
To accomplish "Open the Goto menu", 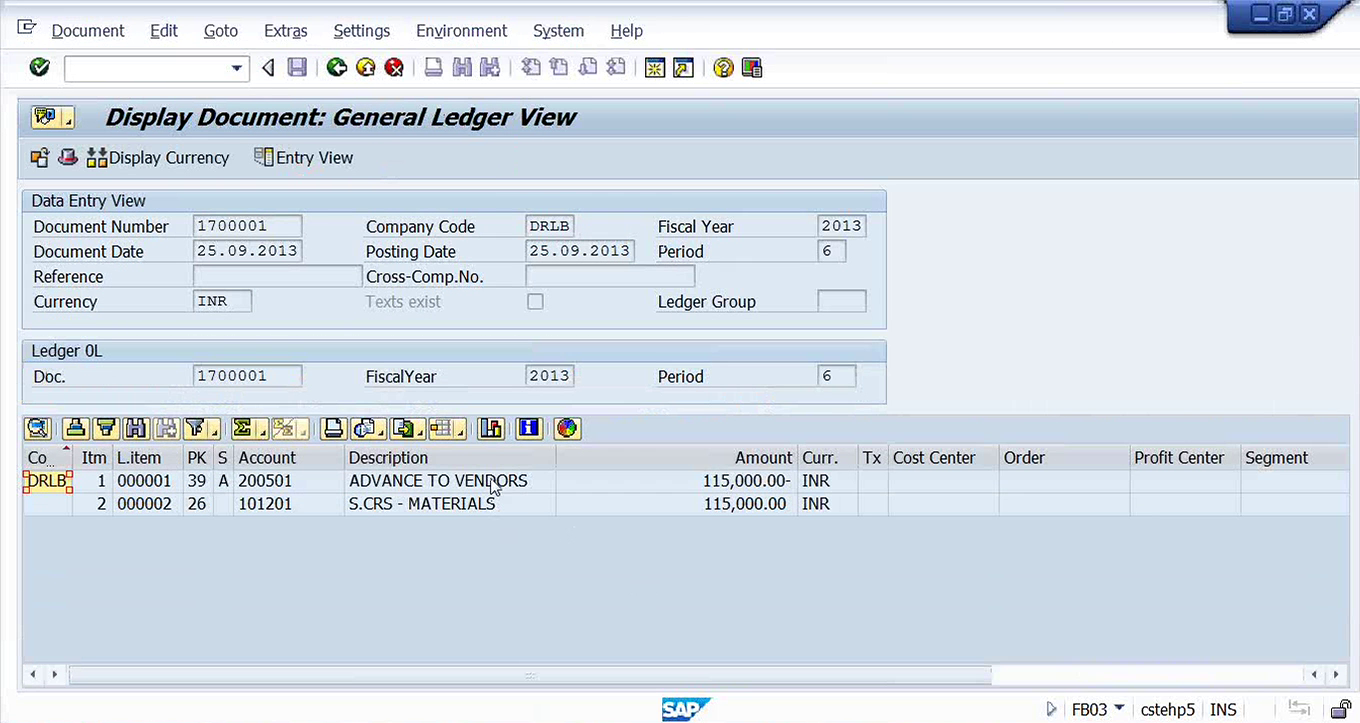I will tap(221, 31).
